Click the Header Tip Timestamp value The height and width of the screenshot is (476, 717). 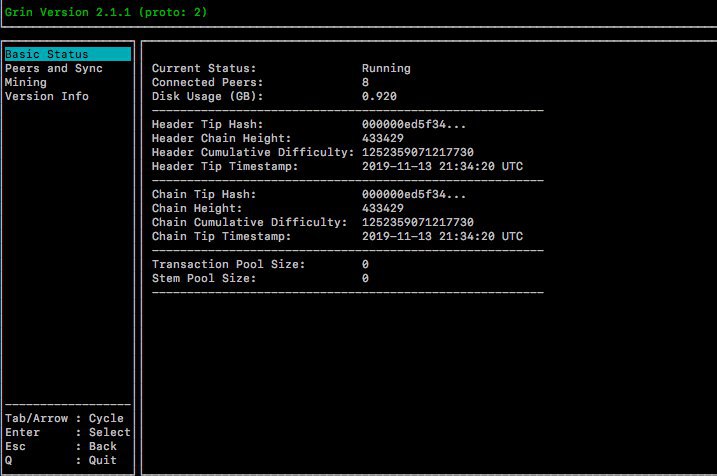442,166
